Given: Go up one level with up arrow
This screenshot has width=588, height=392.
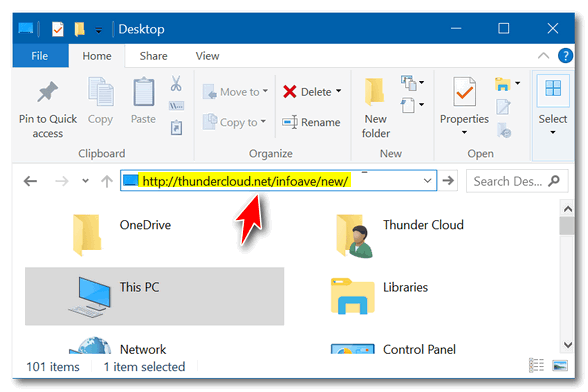Looking at the screenshot, I should pyautogui.click(x=107, y=181).
